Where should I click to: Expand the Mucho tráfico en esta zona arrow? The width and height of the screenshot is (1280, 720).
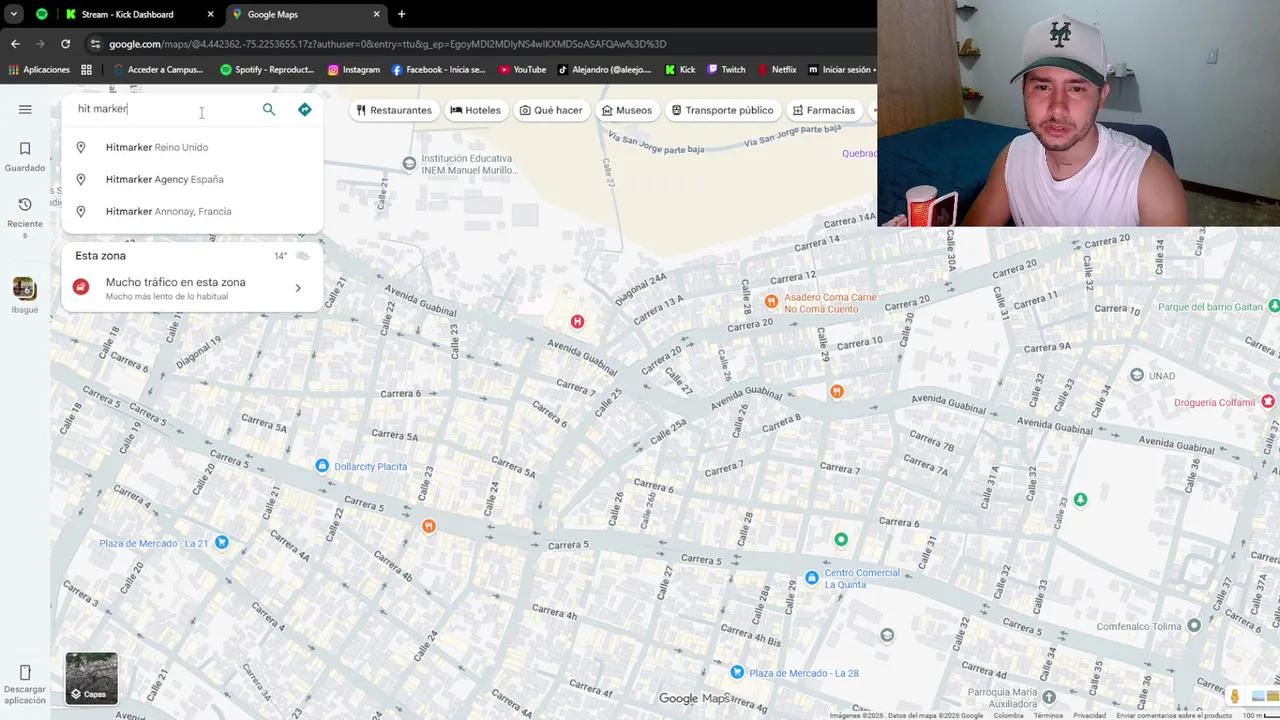298,288
